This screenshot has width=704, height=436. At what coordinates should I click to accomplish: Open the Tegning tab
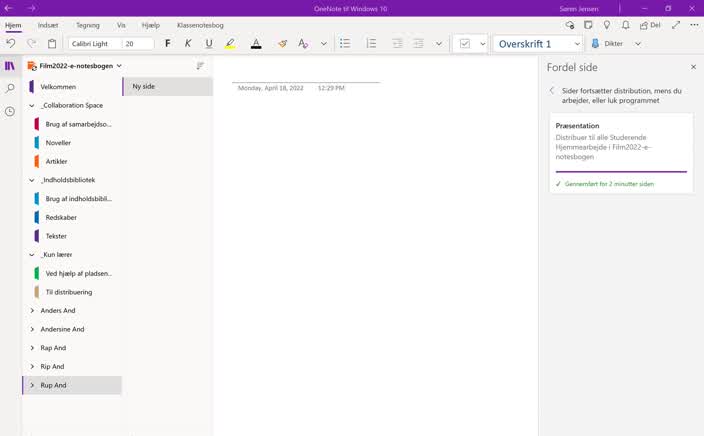88,25
